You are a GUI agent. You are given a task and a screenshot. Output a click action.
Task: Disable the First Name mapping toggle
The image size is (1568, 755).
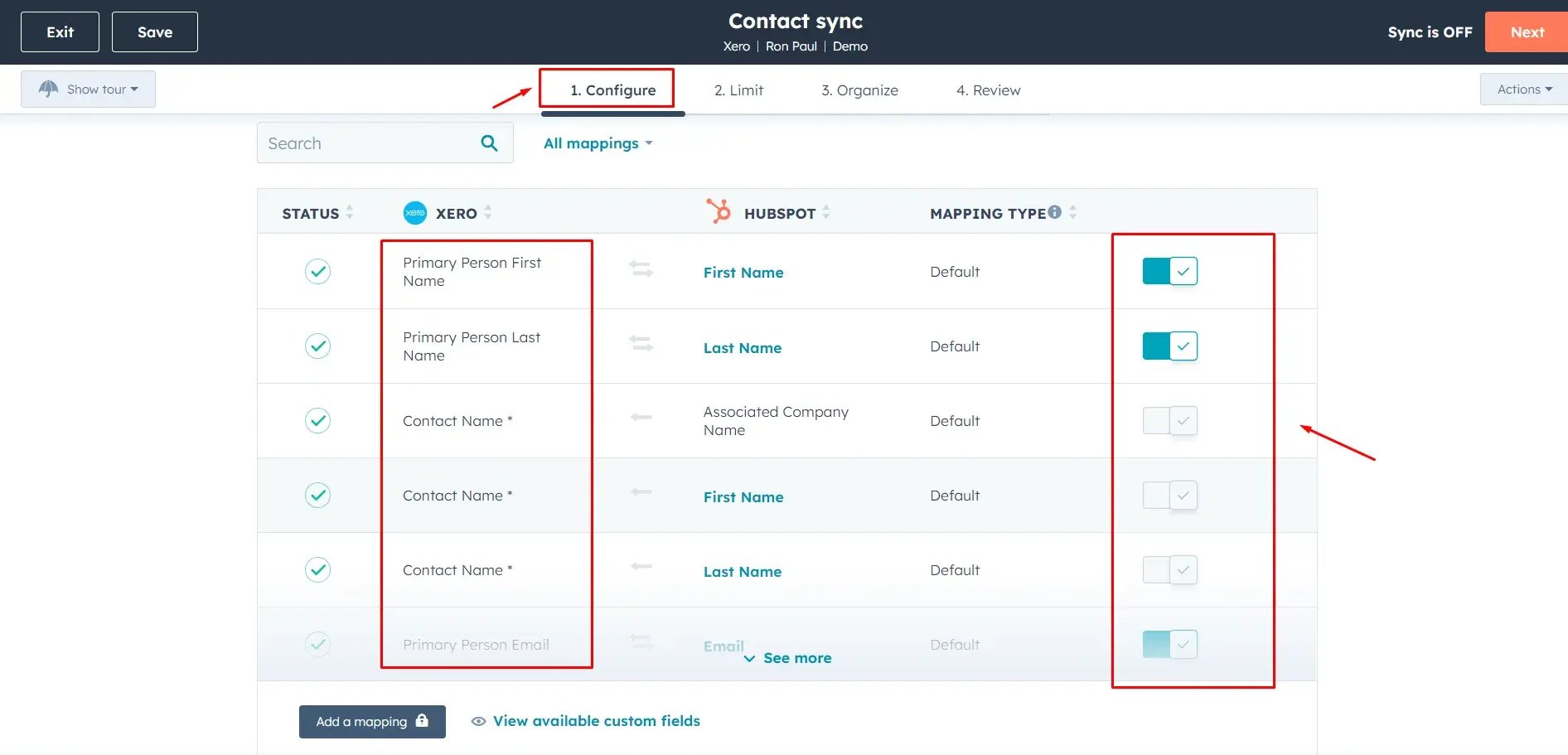(1169, 271)
